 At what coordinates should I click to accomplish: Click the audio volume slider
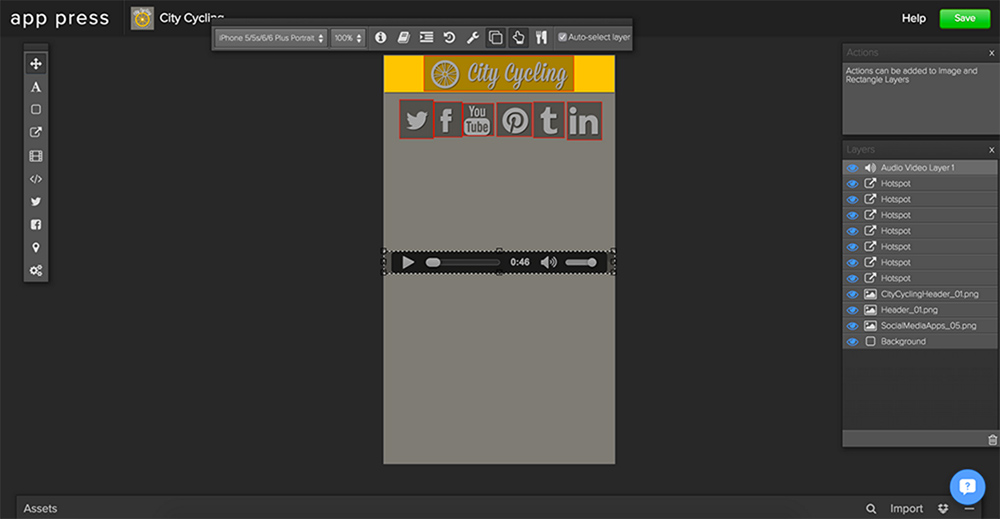580,262
